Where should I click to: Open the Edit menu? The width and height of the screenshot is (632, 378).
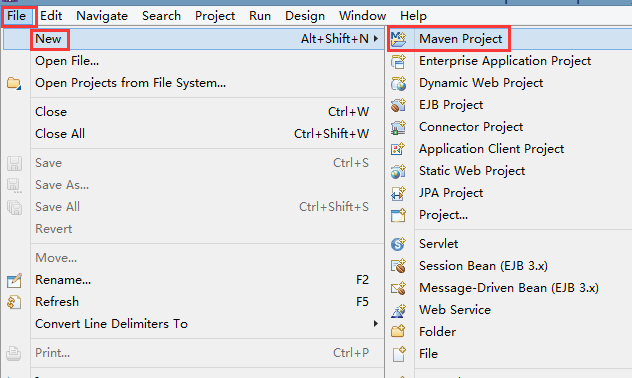tap(51, 16)
